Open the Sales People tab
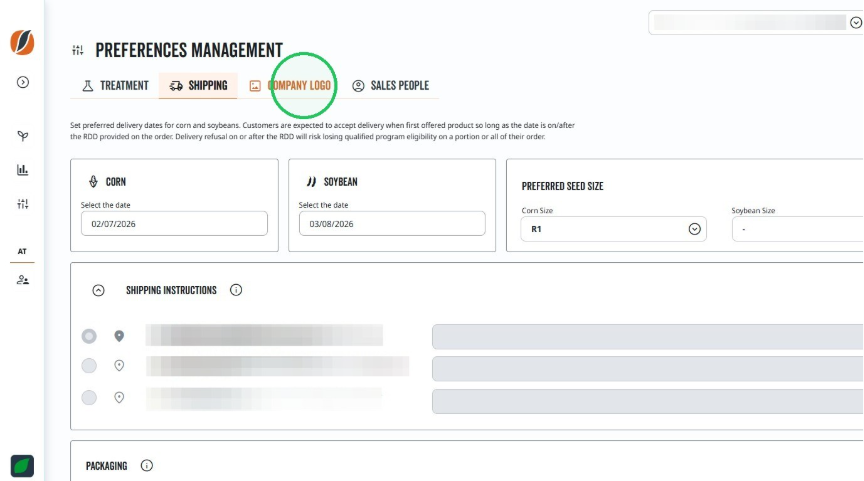This screenshot has height=481, width=864. (391, 85)
